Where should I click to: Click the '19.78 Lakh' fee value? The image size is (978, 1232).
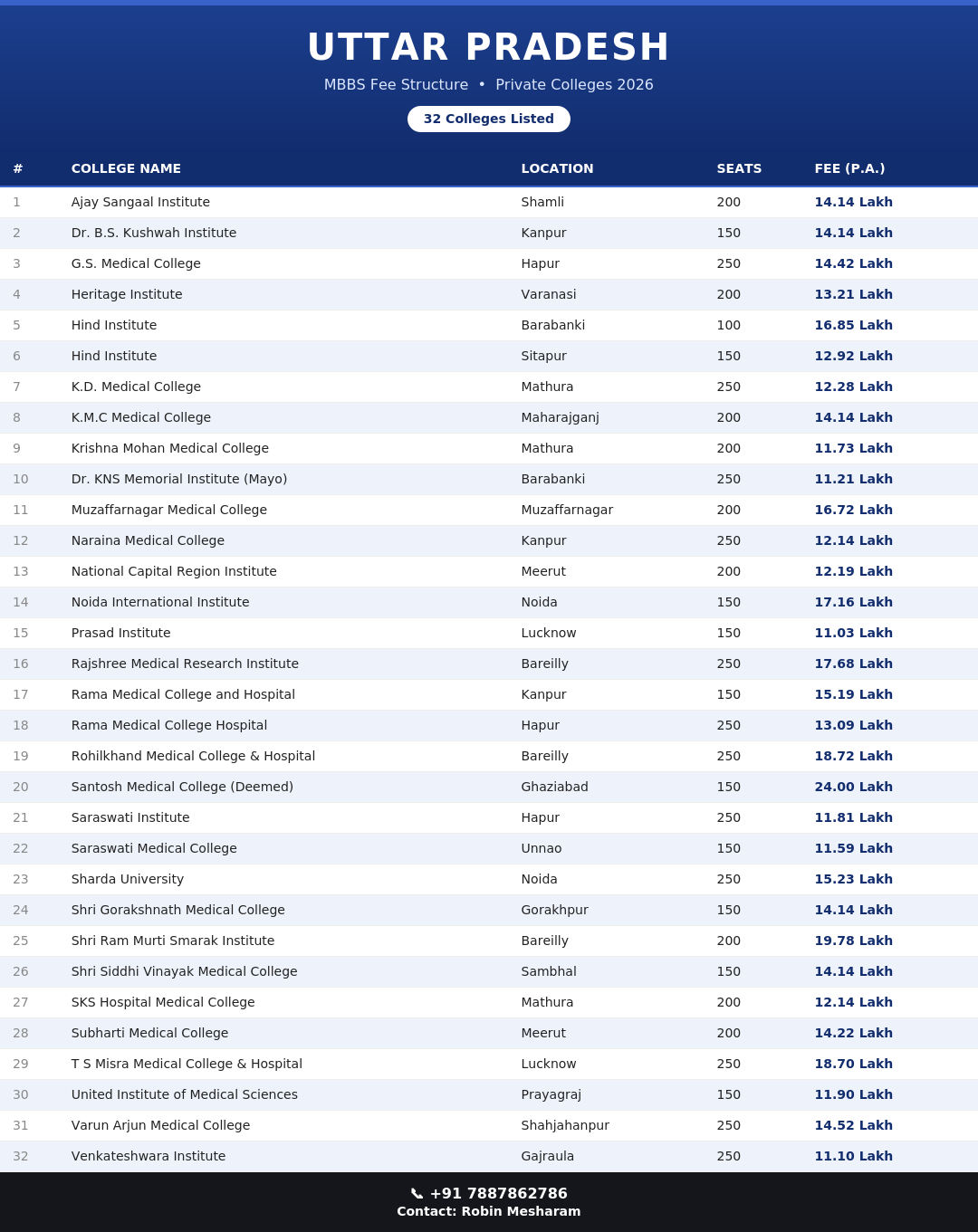(x=853, y=941)
